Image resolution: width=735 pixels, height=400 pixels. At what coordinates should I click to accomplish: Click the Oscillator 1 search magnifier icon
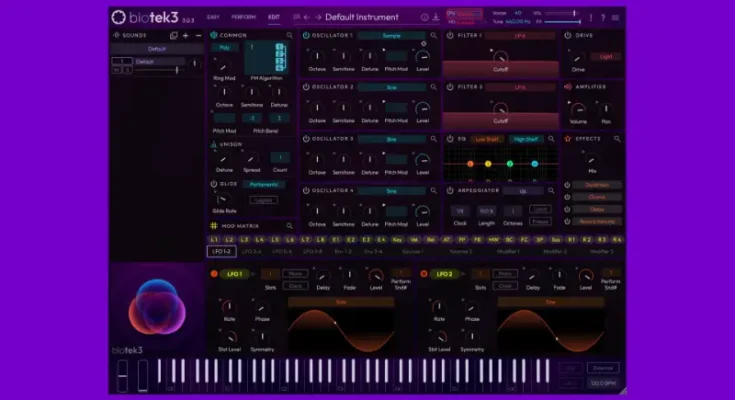(x=434, y=35)
